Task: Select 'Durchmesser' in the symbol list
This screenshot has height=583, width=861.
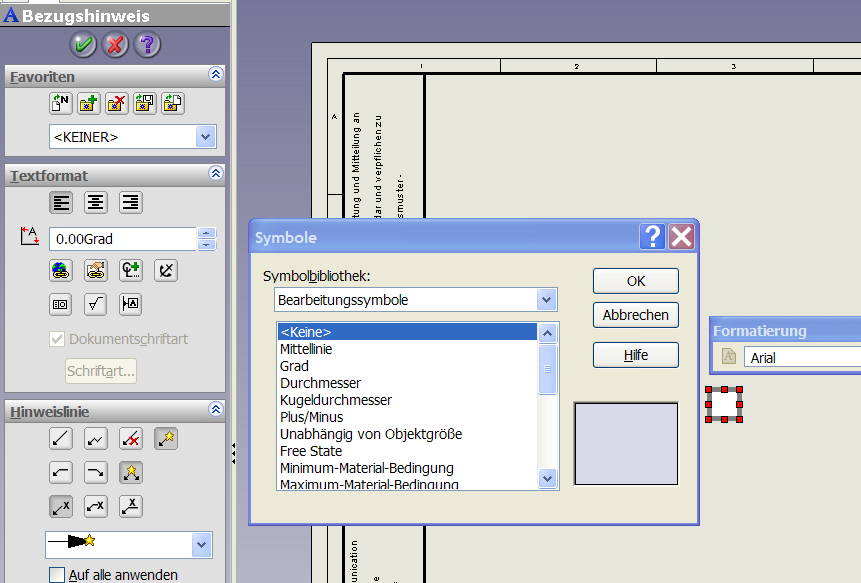Action: [320, 383]
